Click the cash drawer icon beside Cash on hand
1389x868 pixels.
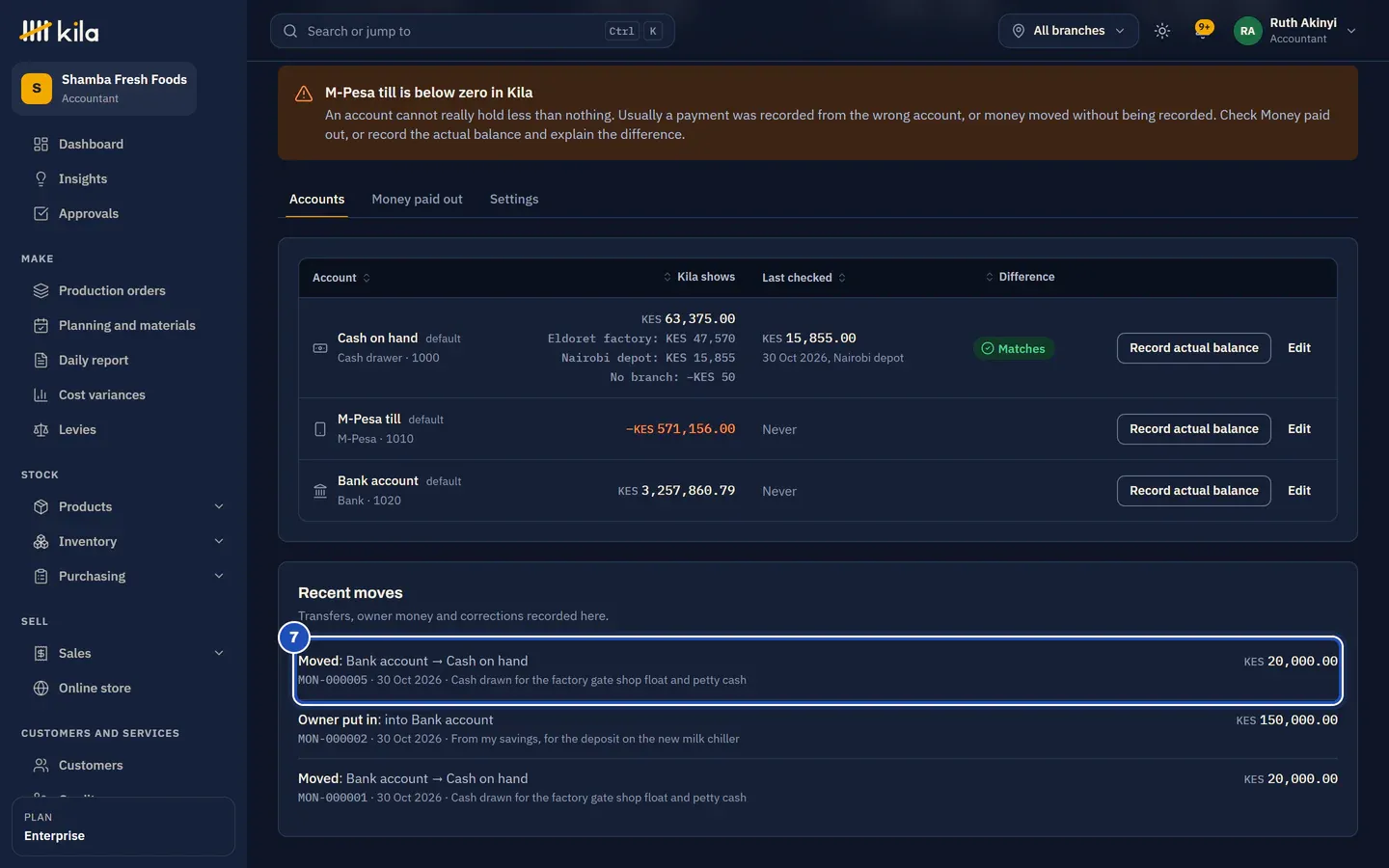tap(320, 348)
